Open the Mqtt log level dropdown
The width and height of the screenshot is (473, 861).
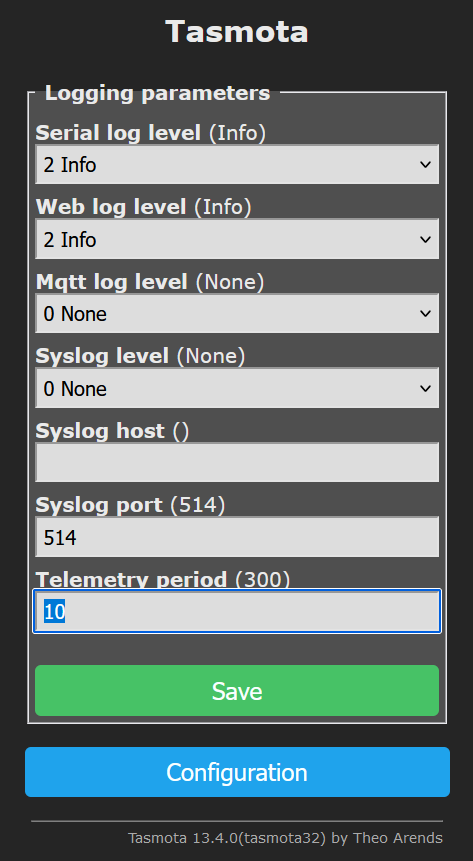click(237, 314)
